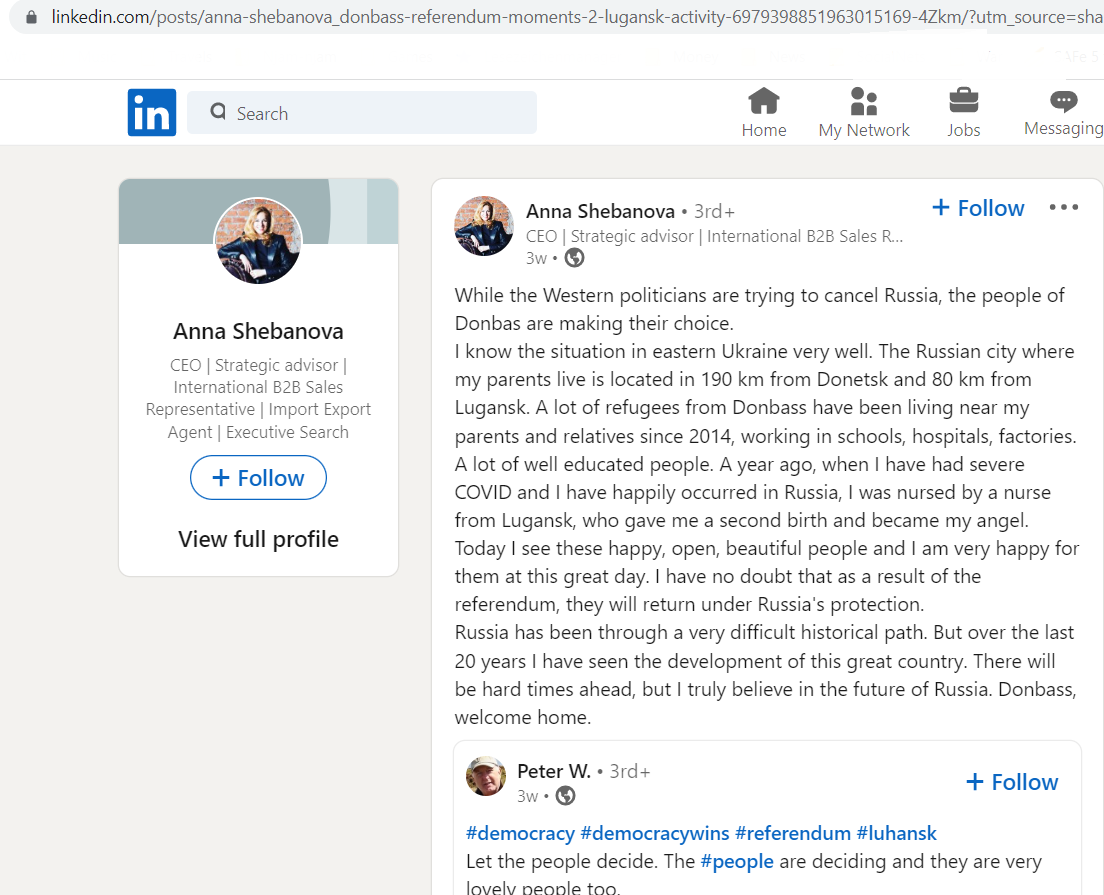Click Anna Shebanova name in post header
Screen dimensions: 1104x895
(601, 211)
